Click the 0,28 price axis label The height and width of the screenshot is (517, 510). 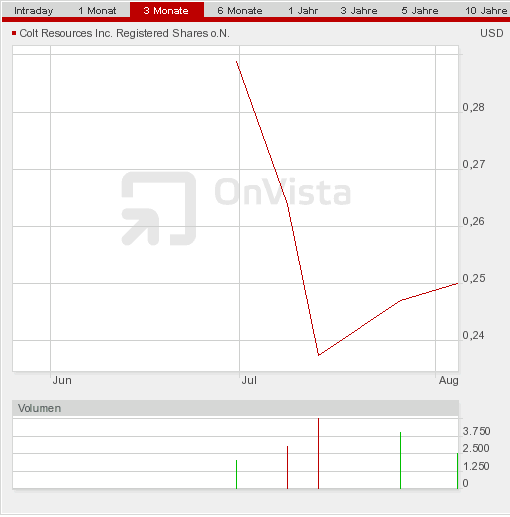473,107
